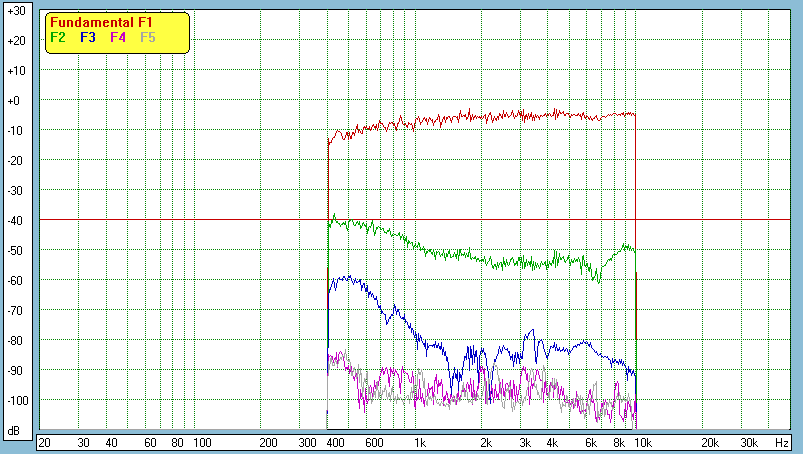Click the dB unit label on vertical axis
The image size is (803, 454).
click(x=15, y=430)
